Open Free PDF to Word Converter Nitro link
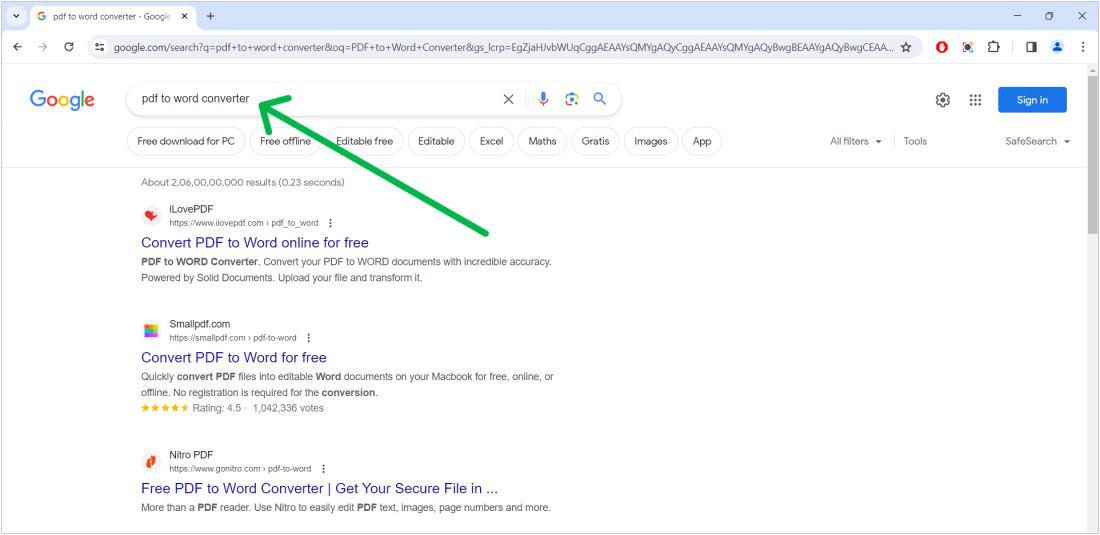 coord(319,488)
